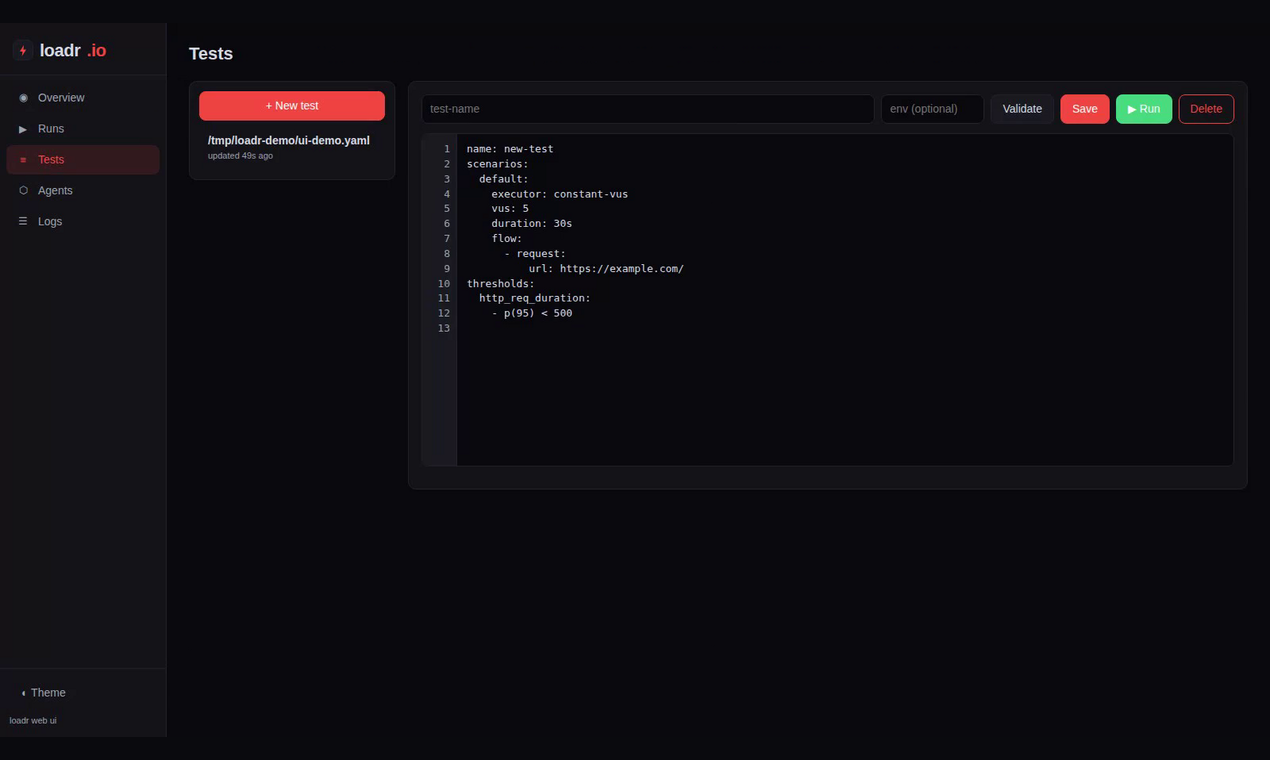The image size is (1270, 760).
Task: Click the '- p(95) < 500' line
Action: tap(532, 313)
